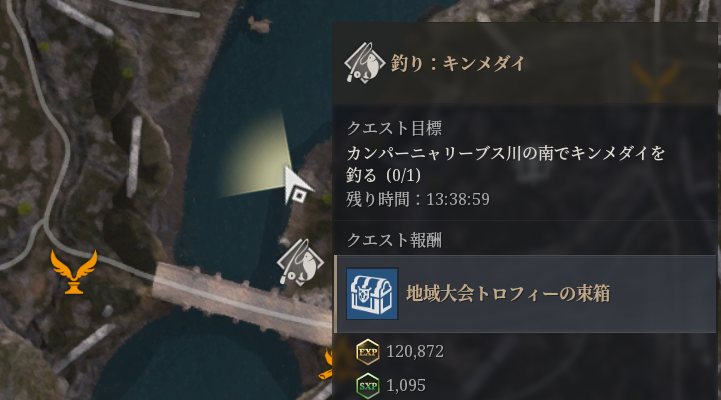The width and height of the screenshot is (721, 400).
Task: Click the green SXP hexagon icon
Action: 368,386
